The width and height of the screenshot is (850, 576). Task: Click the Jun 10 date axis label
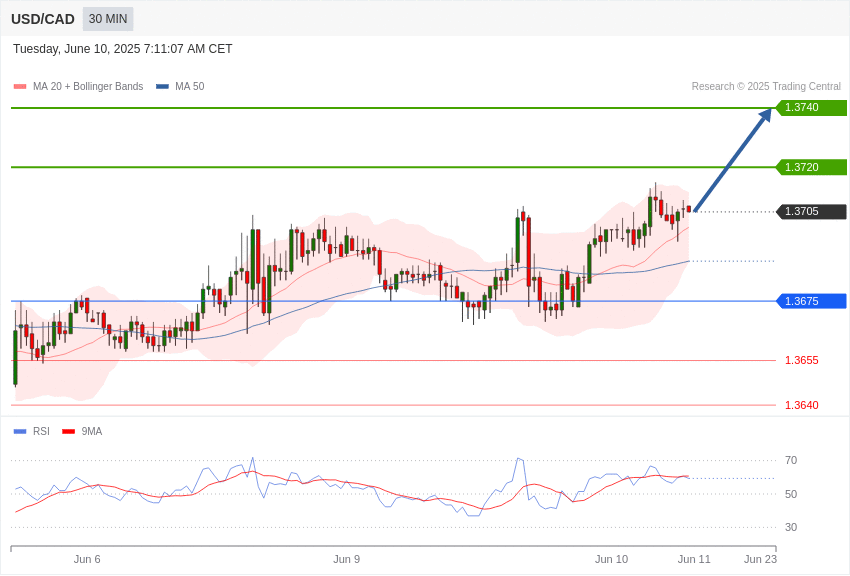click(611, 559)
